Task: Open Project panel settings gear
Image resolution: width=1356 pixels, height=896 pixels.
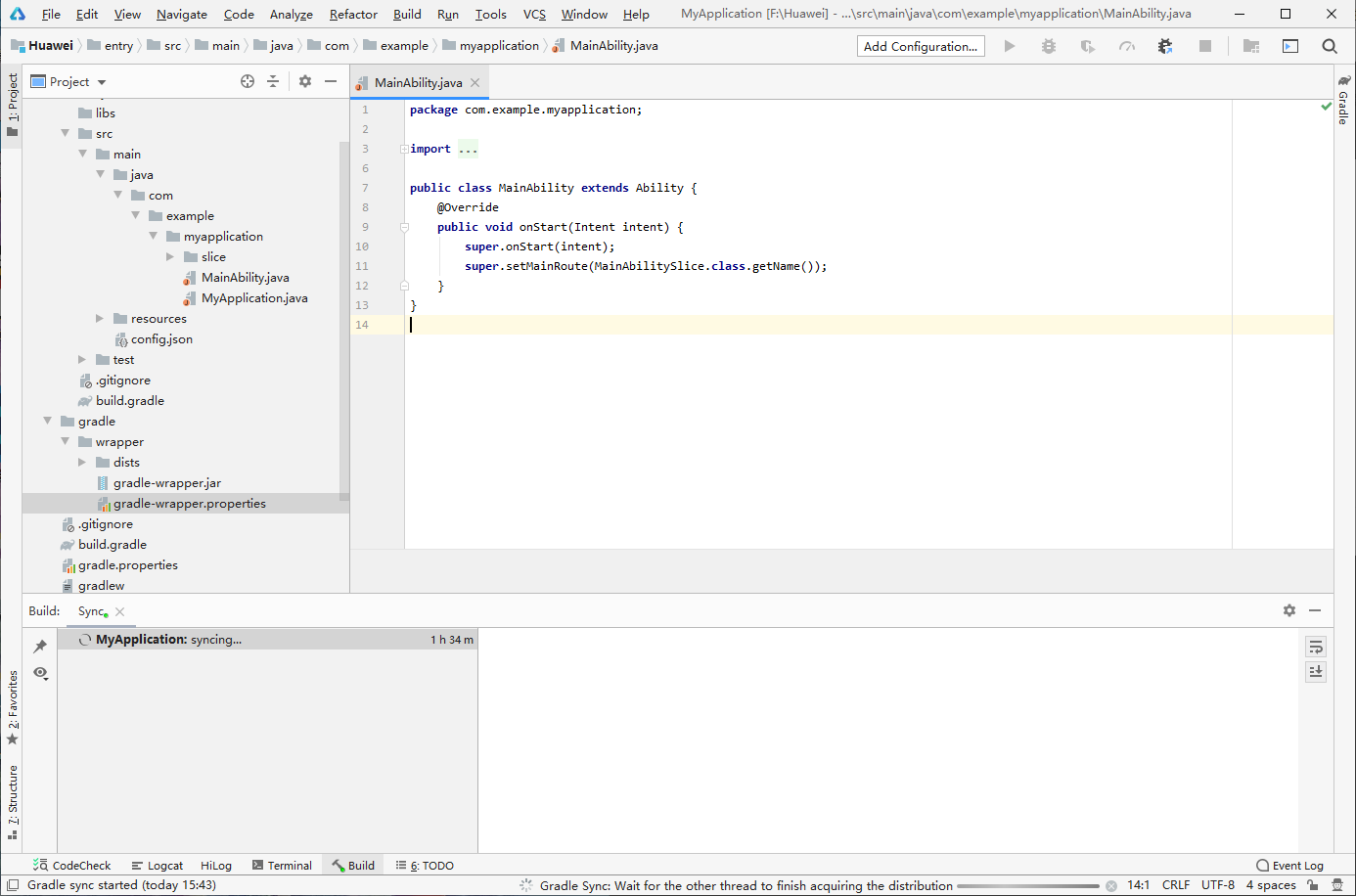Action: click(x=305, y=81)
